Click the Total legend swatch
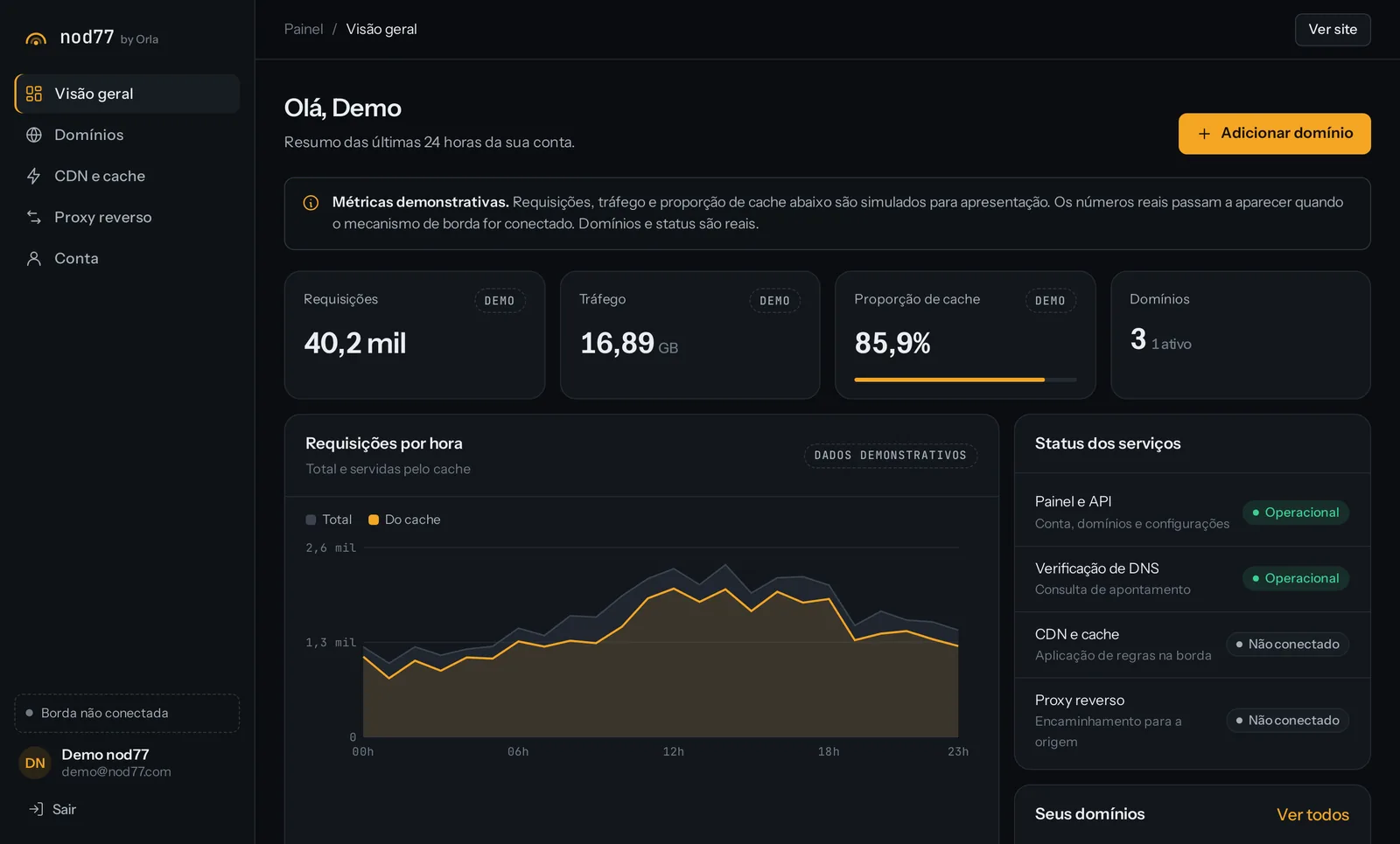This screenshot has height=844, width=1400. 311,520
